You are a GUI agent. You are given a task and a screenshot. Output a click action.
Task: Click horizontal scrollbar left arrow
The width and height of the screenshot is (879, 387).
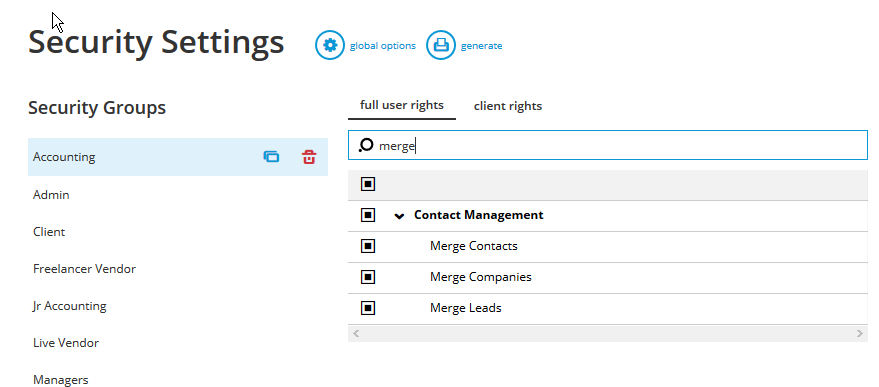(355, 334)
